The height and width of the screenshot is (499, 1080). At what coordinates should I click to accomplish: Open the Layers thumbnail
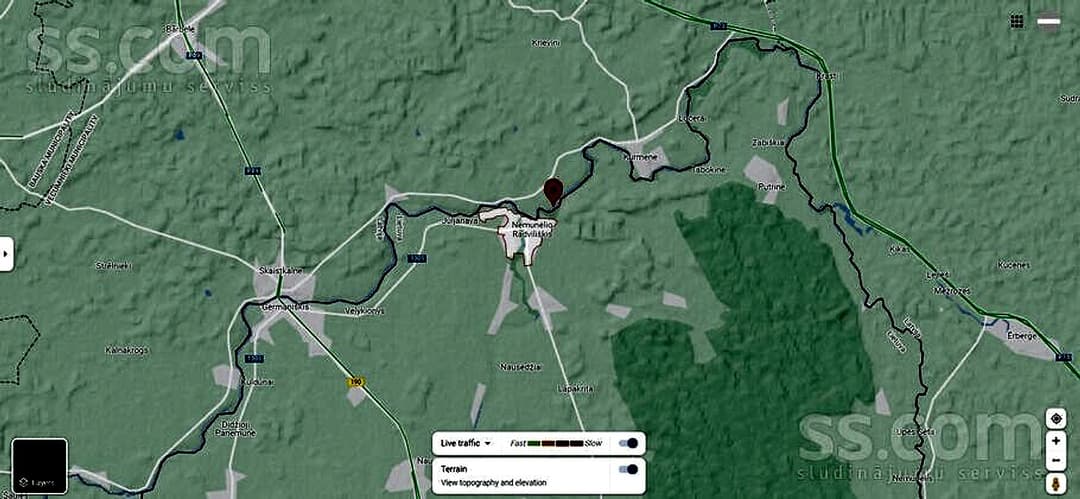tap(40, 466)
